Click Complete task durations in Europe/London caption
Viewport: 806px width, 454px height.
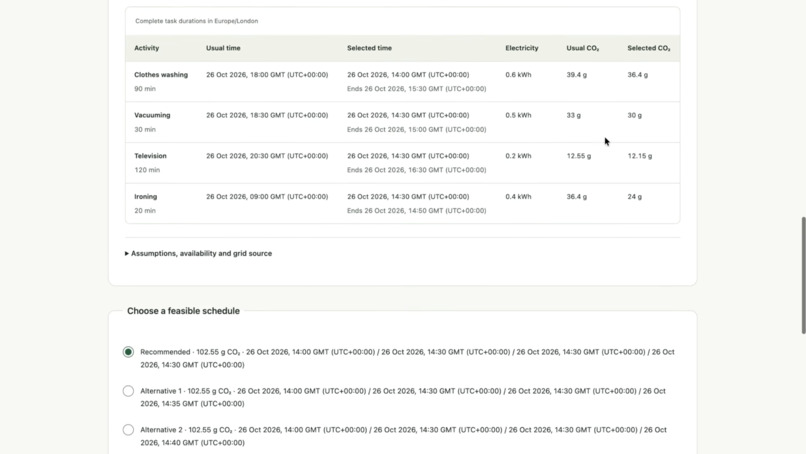click(x=196, y=21)
